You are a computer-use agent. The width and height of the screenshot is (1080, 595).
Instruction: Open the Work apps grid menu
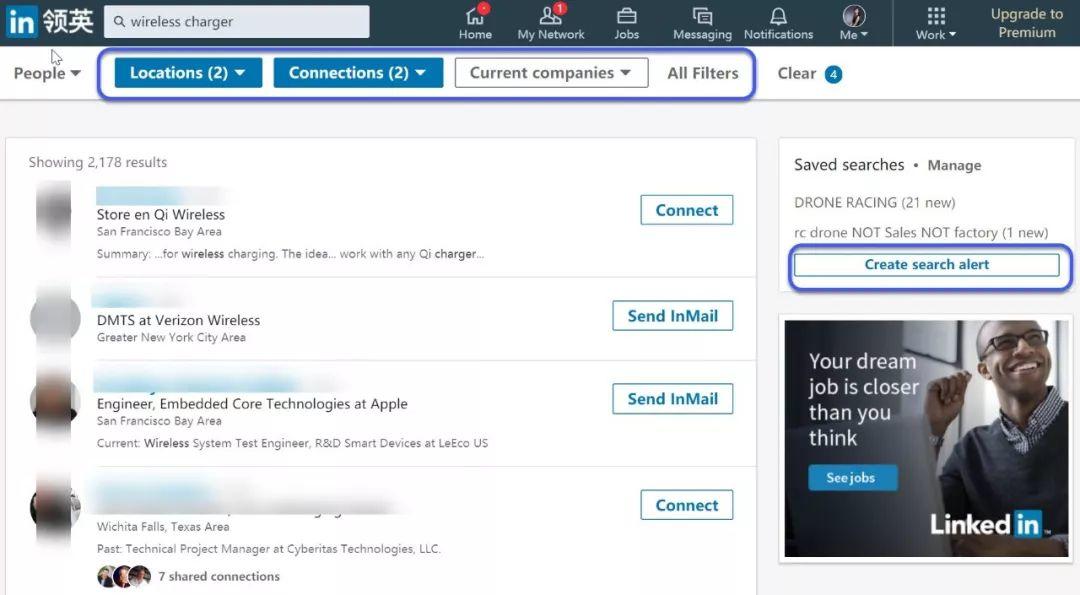935,23
